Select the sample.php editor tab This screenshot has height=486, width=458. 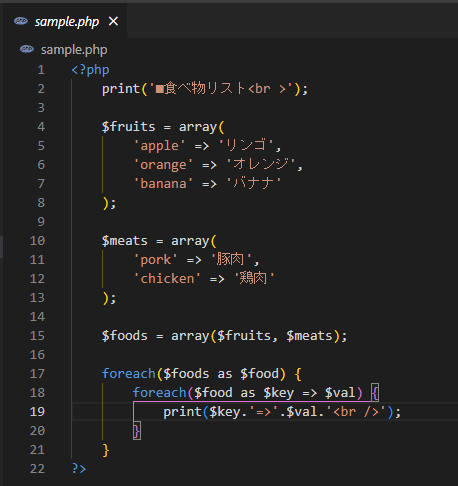(66, 22)
